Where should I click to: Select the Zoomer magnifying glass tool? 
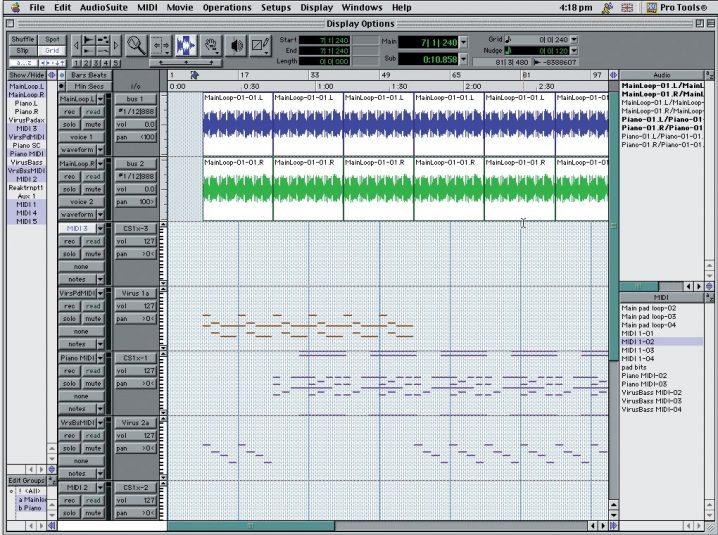point(136,45)
